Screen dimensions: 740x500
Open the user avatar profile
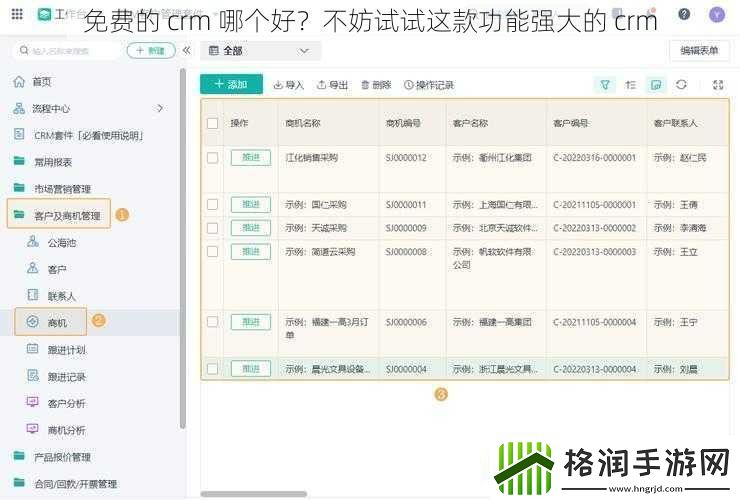[x=717, y=15]
